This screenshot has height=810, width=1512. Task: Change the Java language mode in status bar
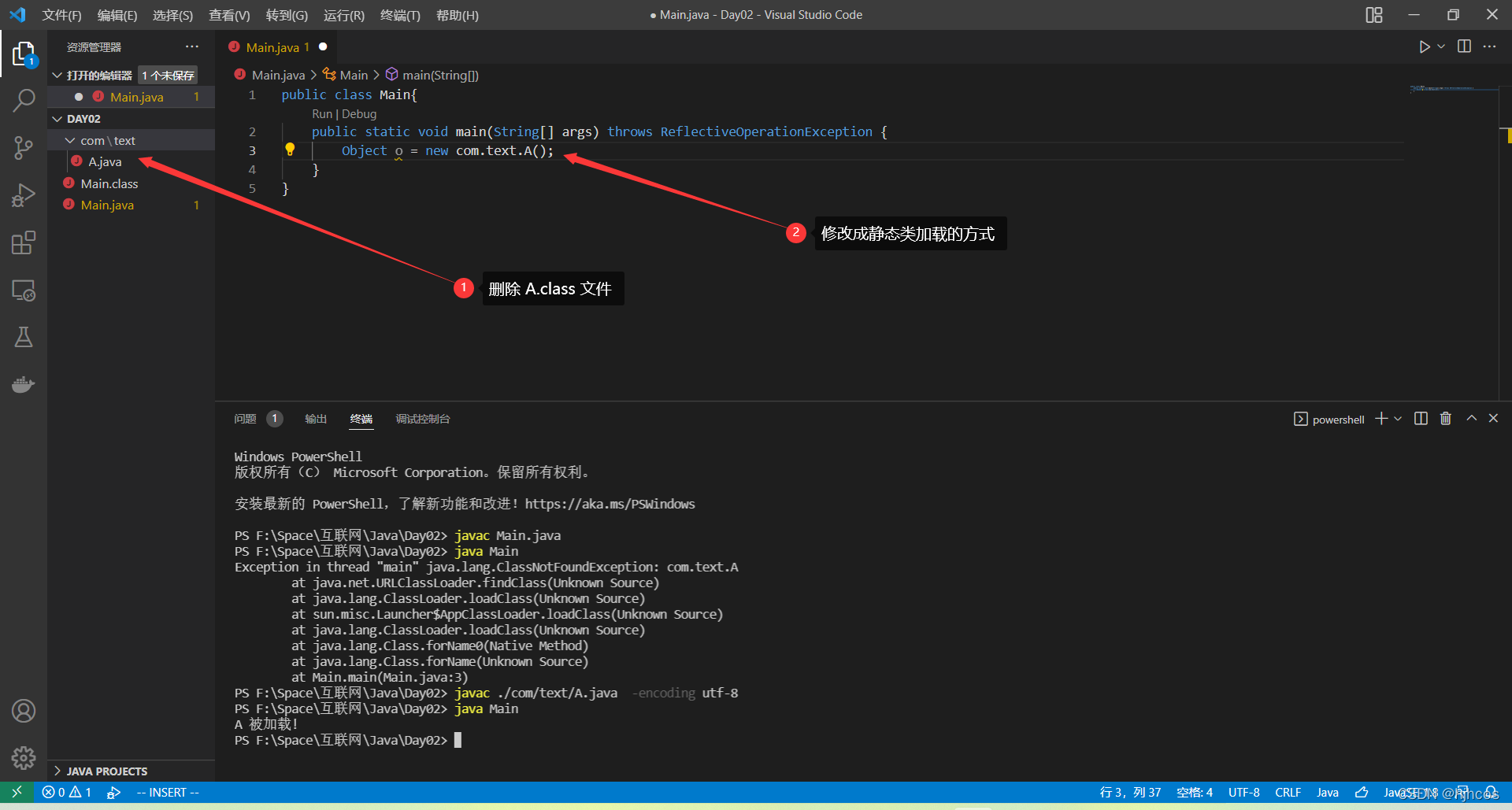1328,793
